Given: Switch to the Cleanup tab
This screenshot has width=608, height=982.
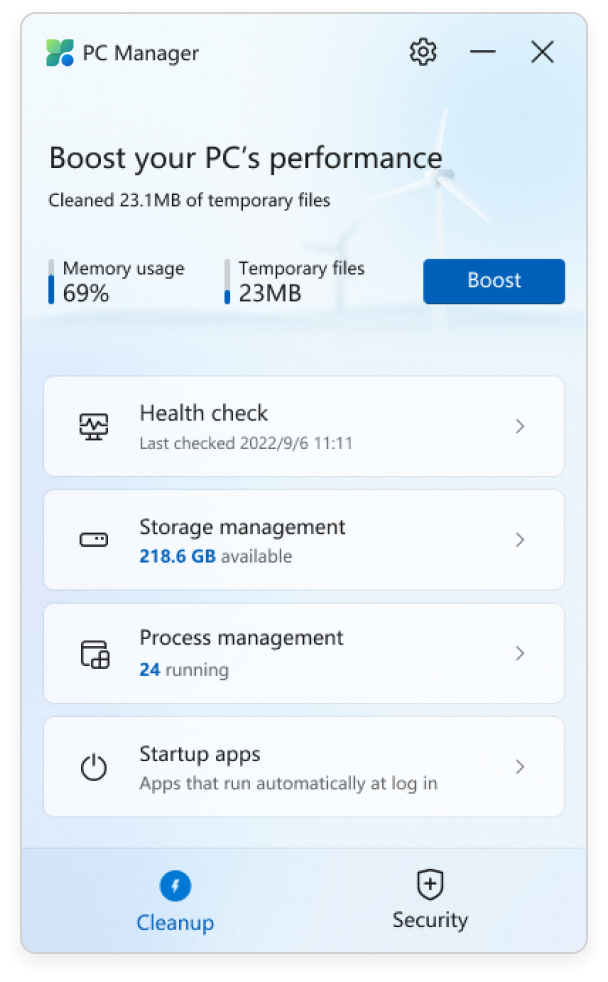Looking at the screenshot, I should 175,902.
